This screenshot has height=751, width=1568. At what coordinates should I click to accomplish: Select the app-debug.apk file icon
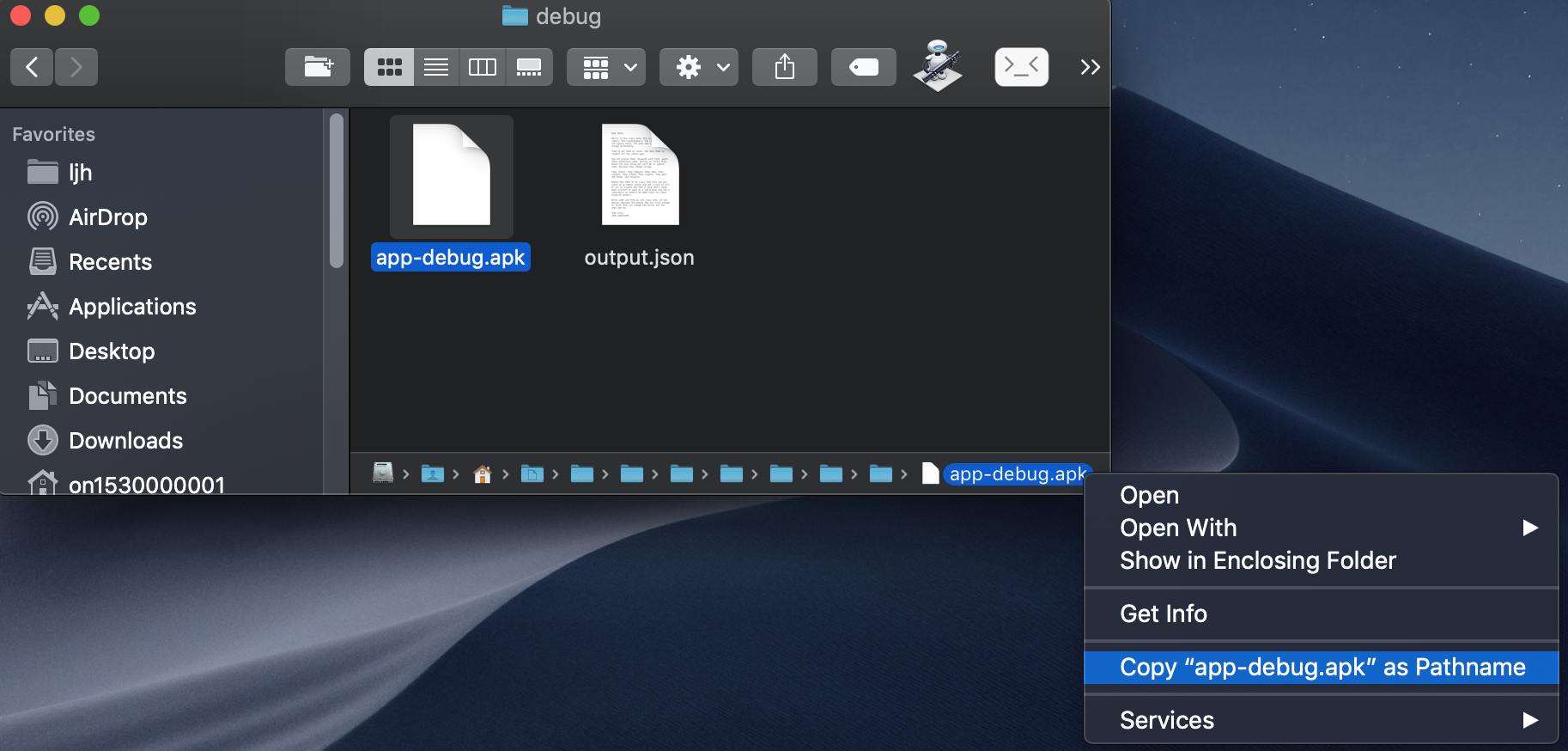tap(452, 175)
